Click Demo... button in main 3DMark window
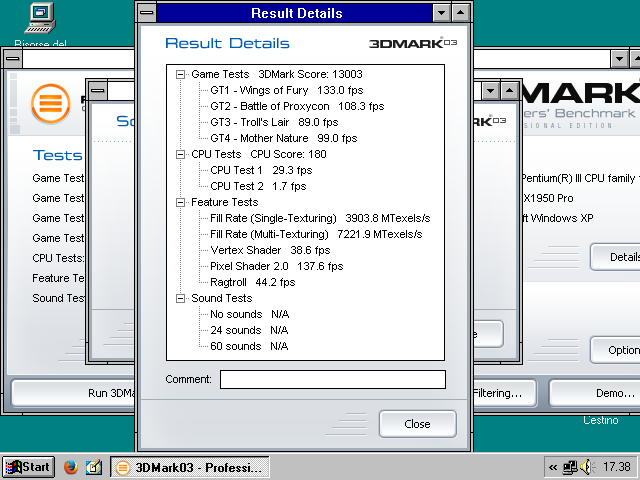 595,393
